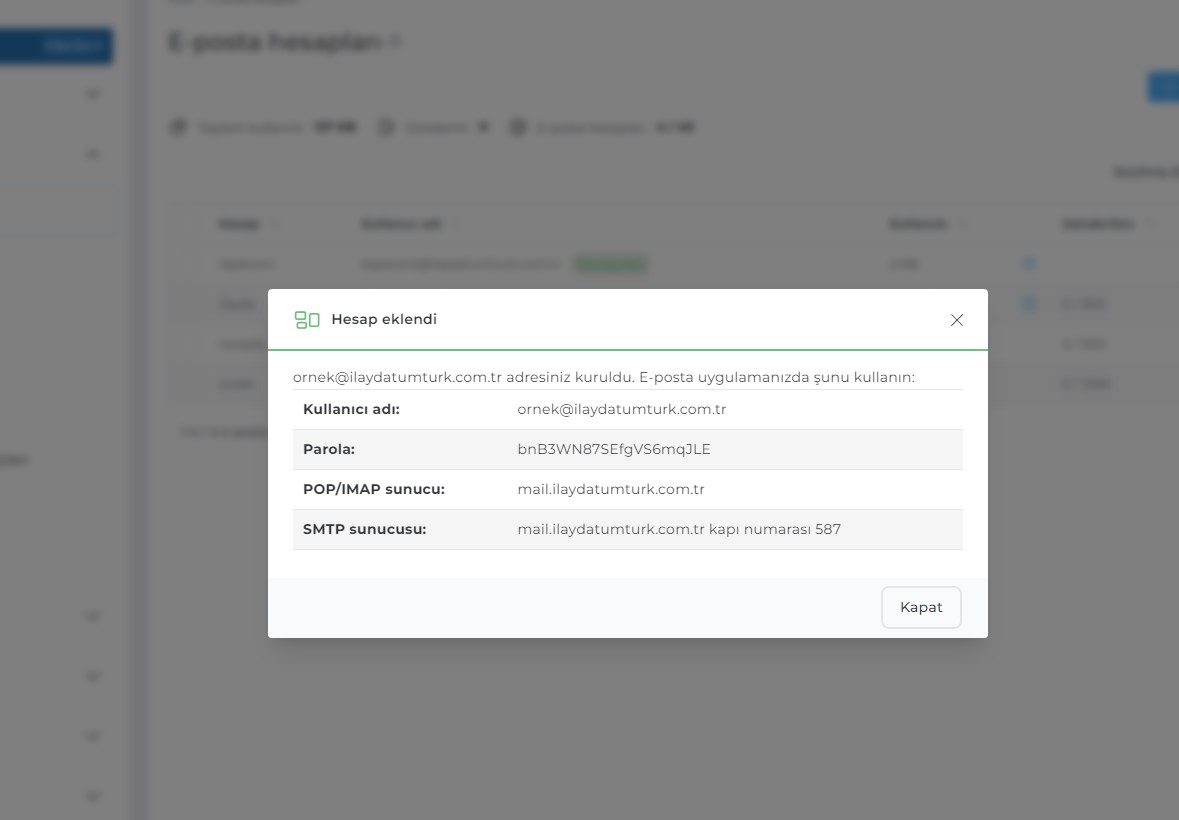
Task: Sort by the Hesap column header
Action: coord(238,224)
